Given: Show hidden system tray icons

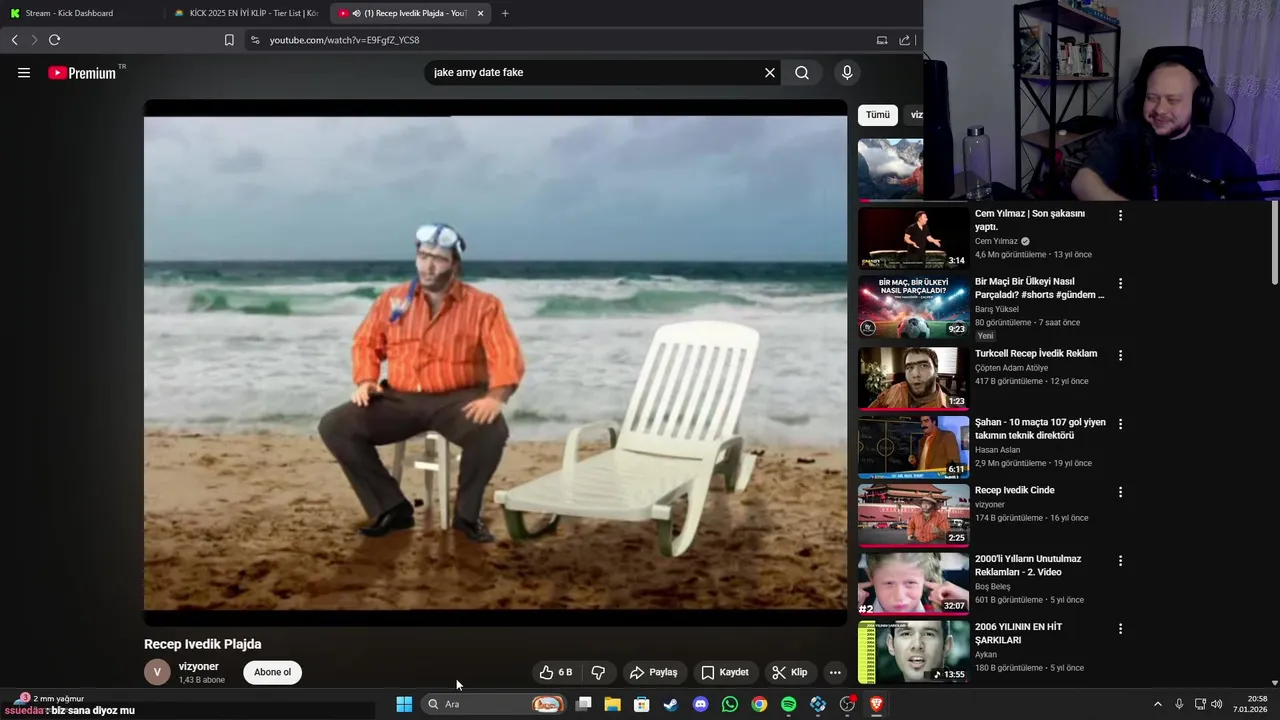Looking at the screenshot, I should 1158,704.
